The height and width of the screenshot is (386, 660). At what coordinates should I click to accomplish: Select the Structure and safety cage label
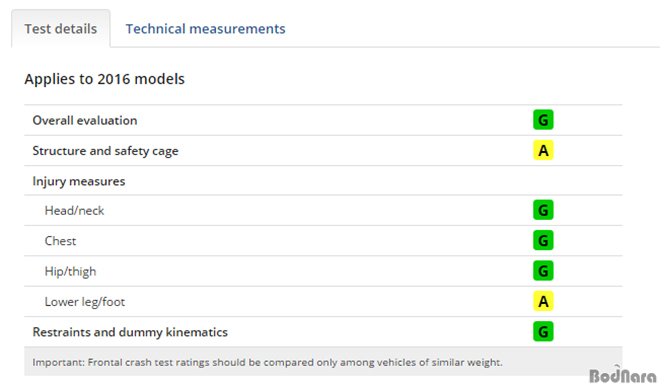click(x=105, y=151)
